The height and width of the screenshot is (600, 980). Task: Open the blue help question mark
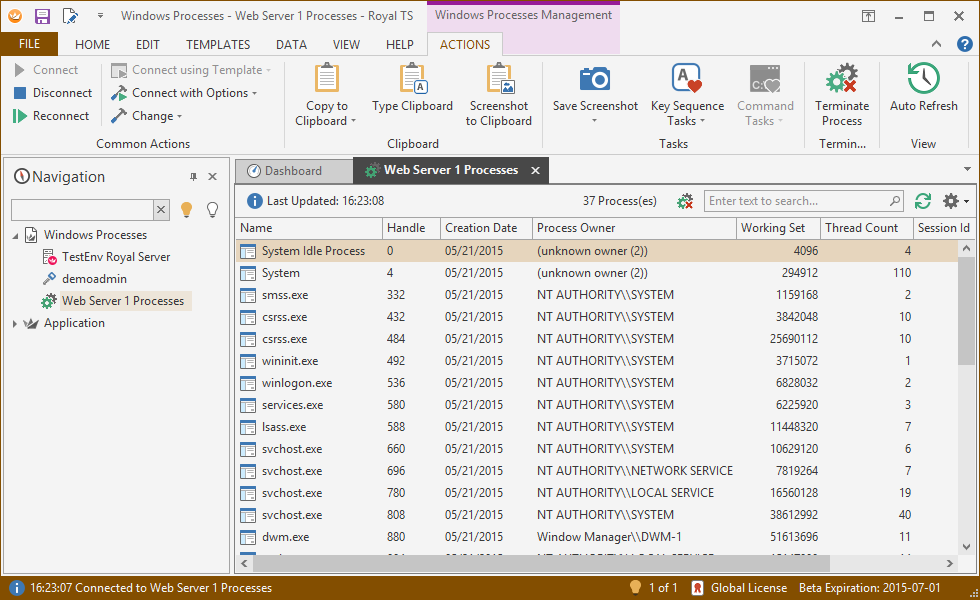pos(964,44)
